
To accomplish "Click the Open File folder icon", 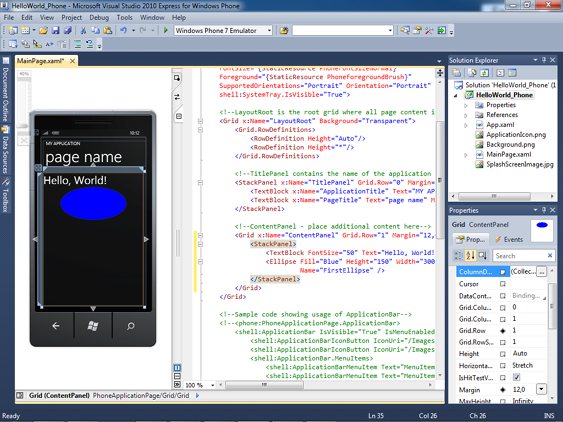I will click(43, 31).
